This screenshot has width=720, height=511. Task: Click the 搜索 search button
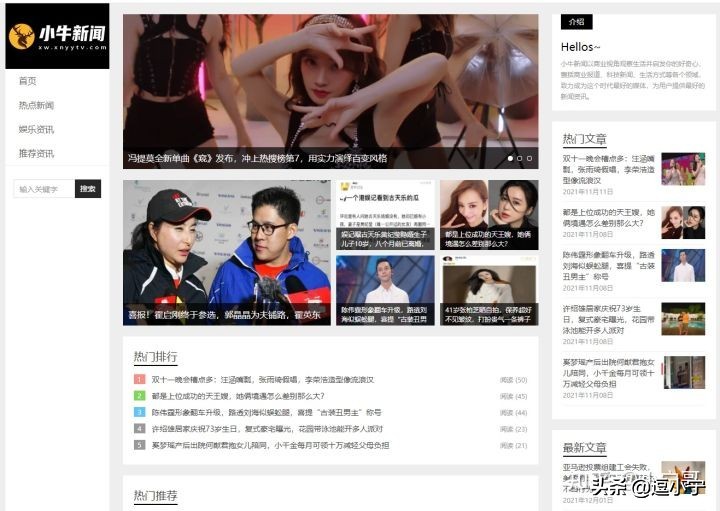88,189
